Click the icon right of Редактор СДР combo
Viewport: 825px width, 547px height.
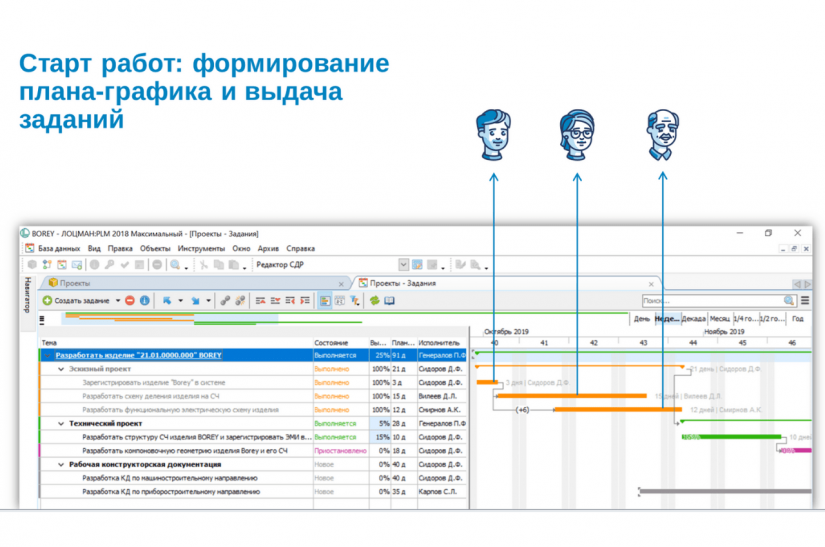click(x=417, y=265)
